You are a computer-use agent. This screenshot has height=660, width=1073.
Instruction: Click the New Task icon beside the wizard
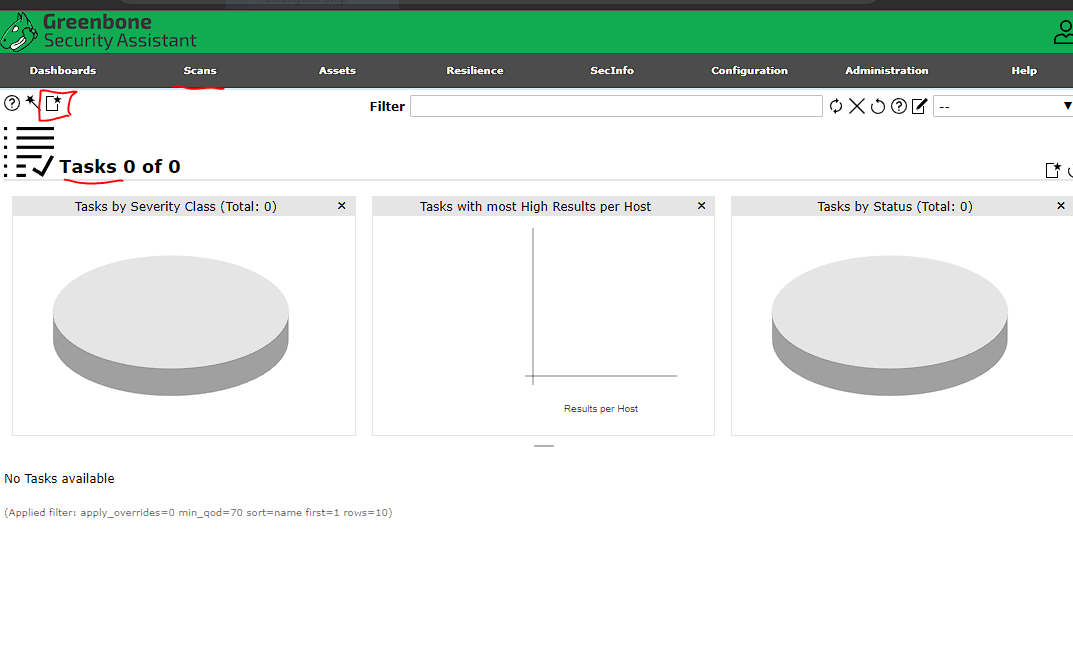pyautogui.click(x=53, y=103)
